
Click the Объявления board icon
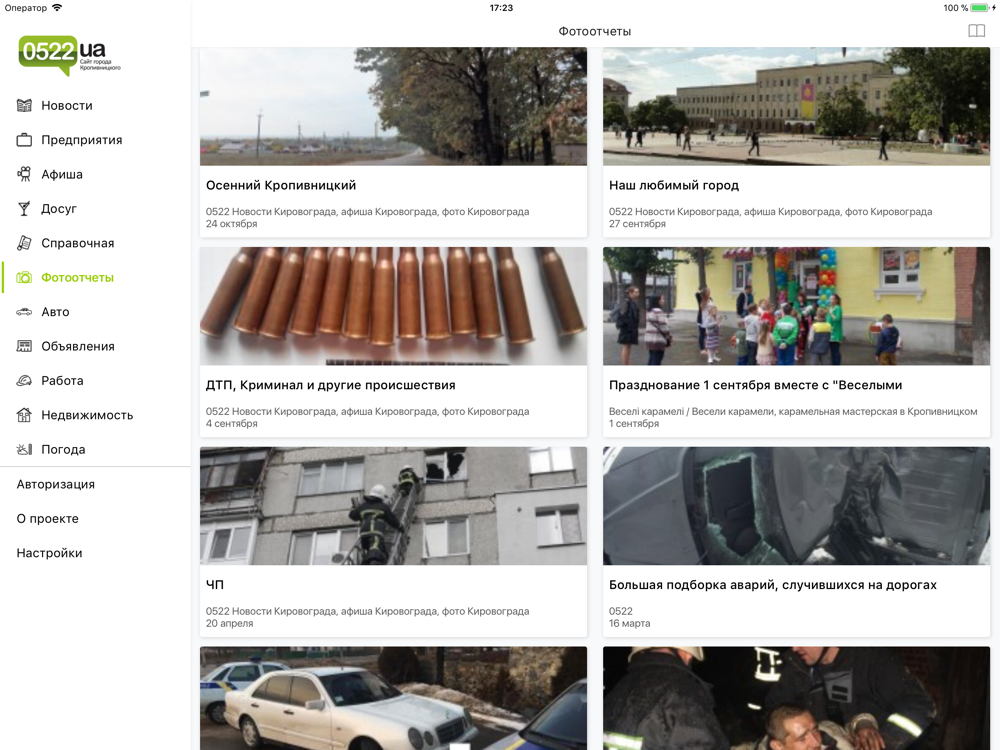[24, 347]
